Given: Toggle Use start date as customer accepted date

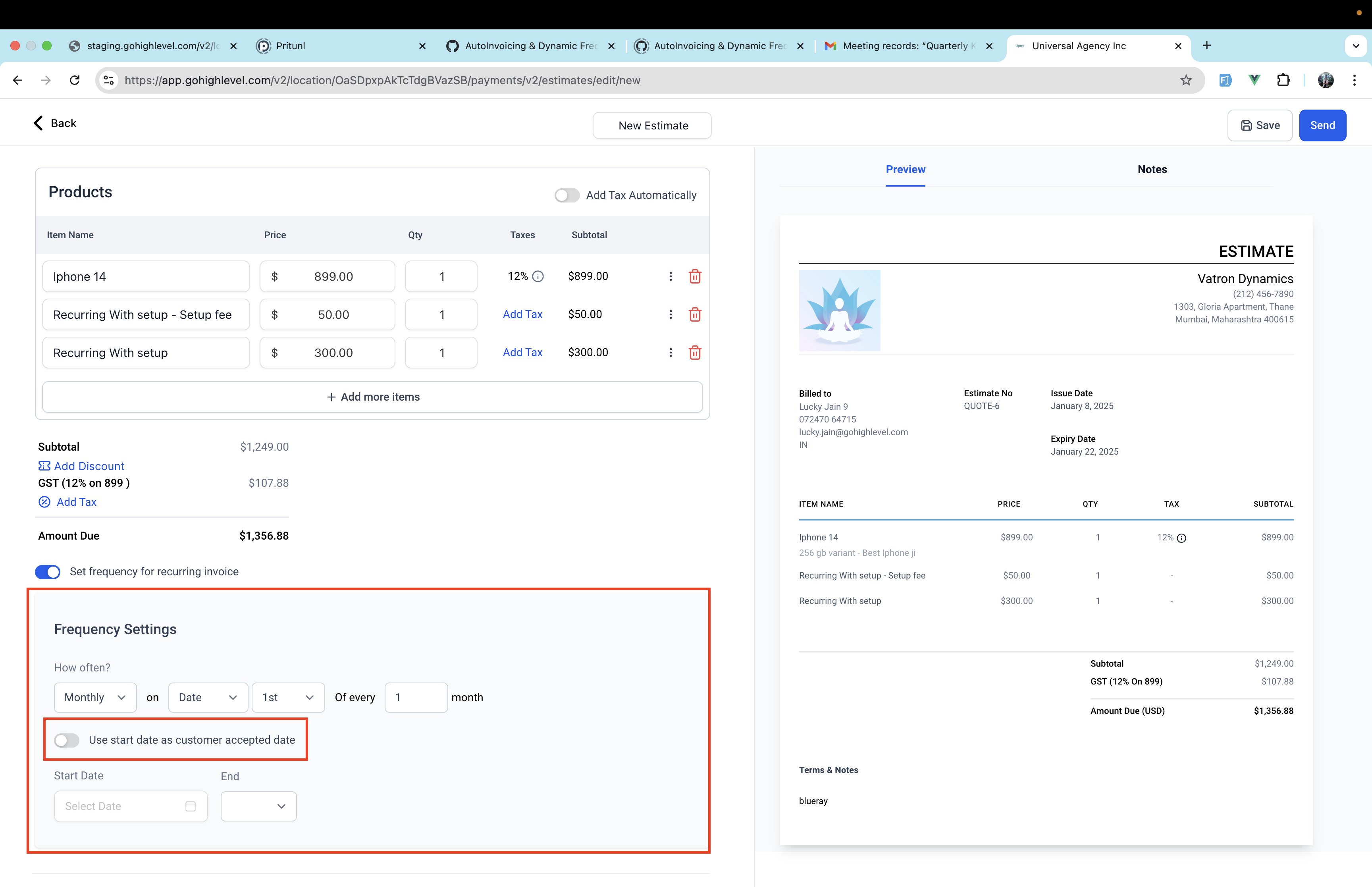Looking at the screenshot, I should [x=67, y=740].
